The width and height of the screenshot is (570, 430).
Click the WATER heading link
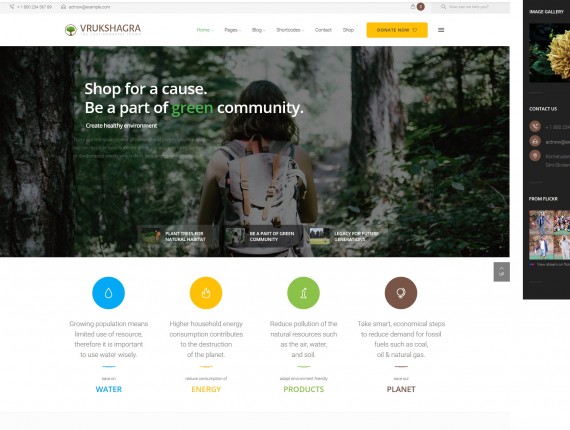[x=109, y=389]
